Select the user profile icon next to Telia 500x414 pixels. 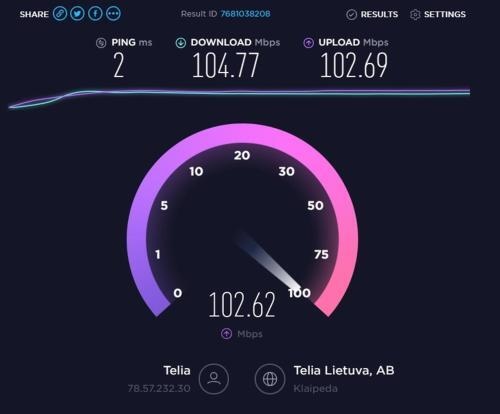coord(214,379)
